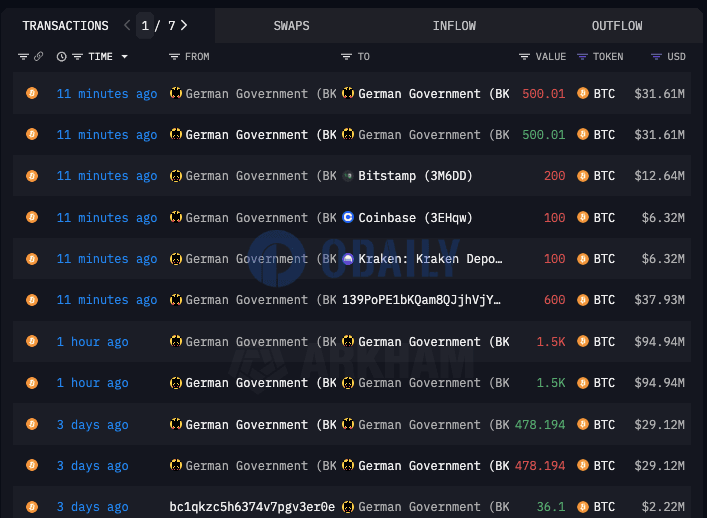Click the chain link icon in header

point(39,56)
